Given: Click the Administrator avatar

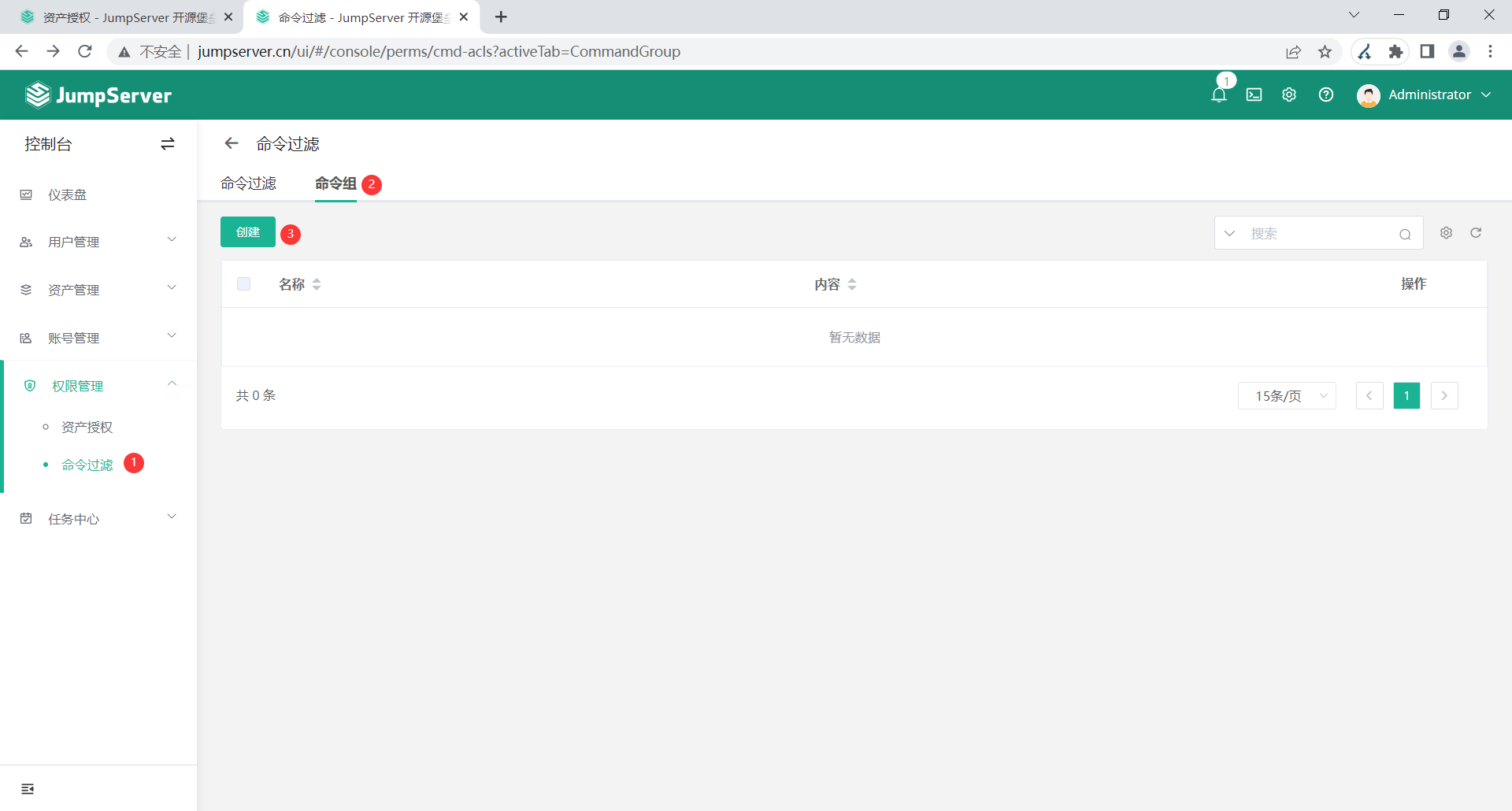Looking at the screenshot, I should point(1369,95).
